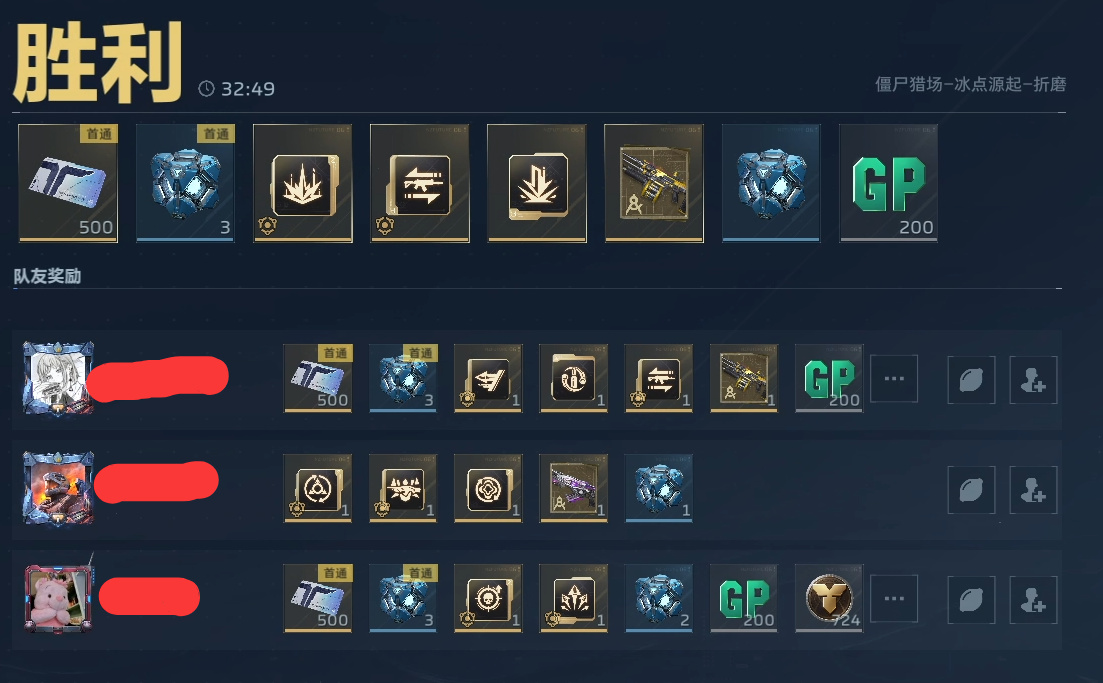This screenshot has height=683, width=1103.
Task: Click the 500 ticket reward in top row
Action: pos(68,184)
